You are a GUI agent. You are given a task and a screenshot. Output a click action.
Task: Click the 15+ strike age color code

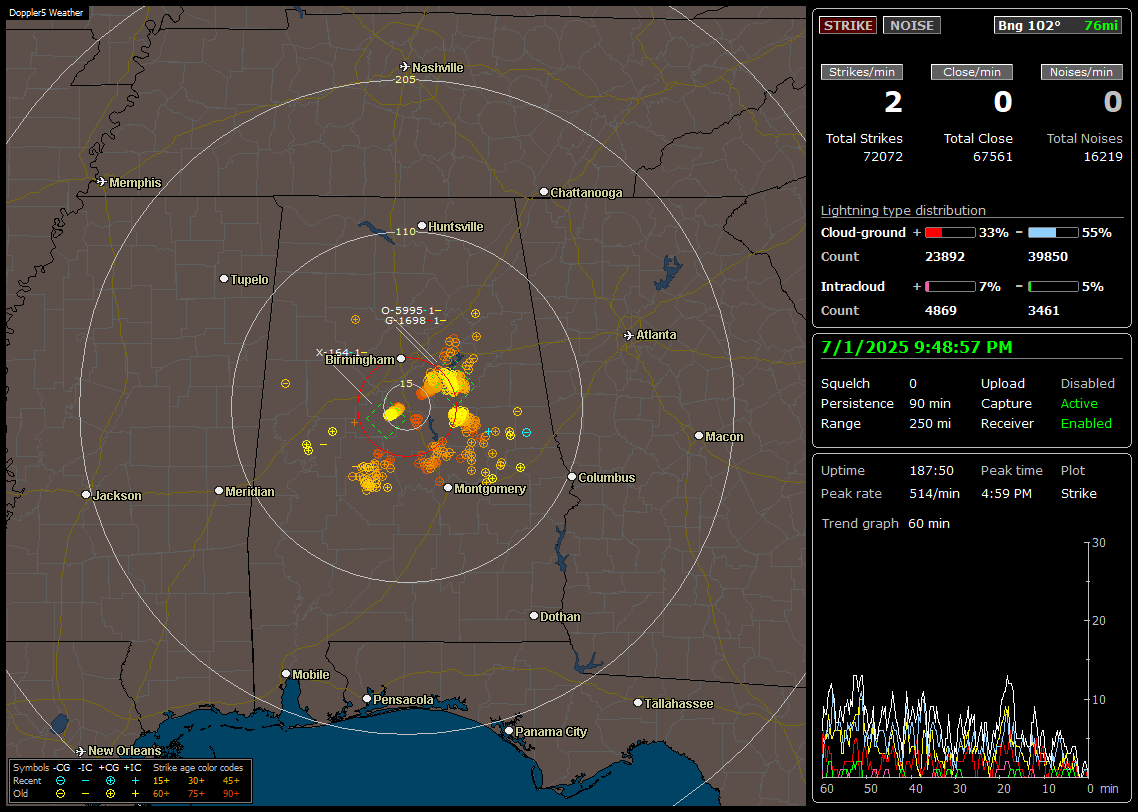tap(161, 781)
